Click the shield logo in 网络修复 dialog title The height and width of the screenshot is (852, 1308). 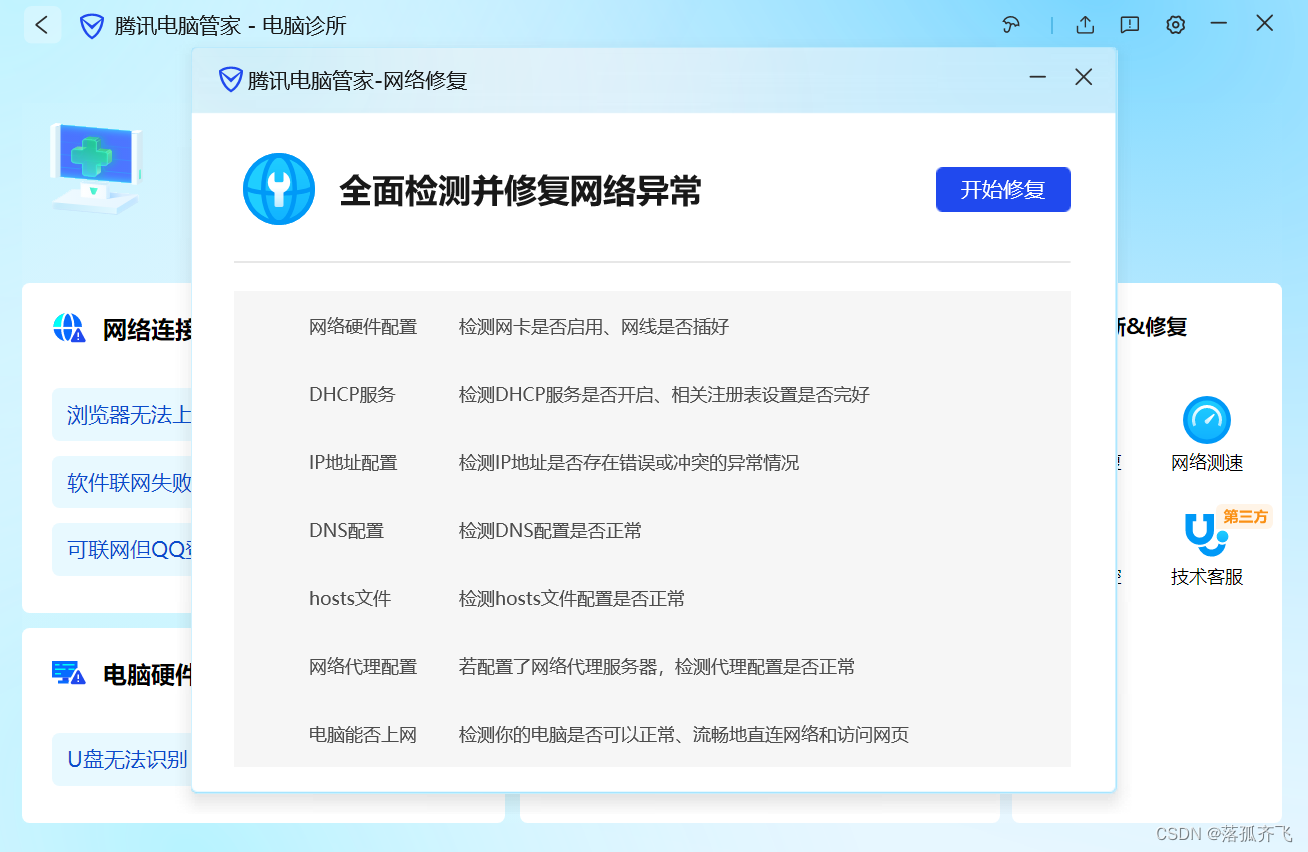tap(231, 80)
